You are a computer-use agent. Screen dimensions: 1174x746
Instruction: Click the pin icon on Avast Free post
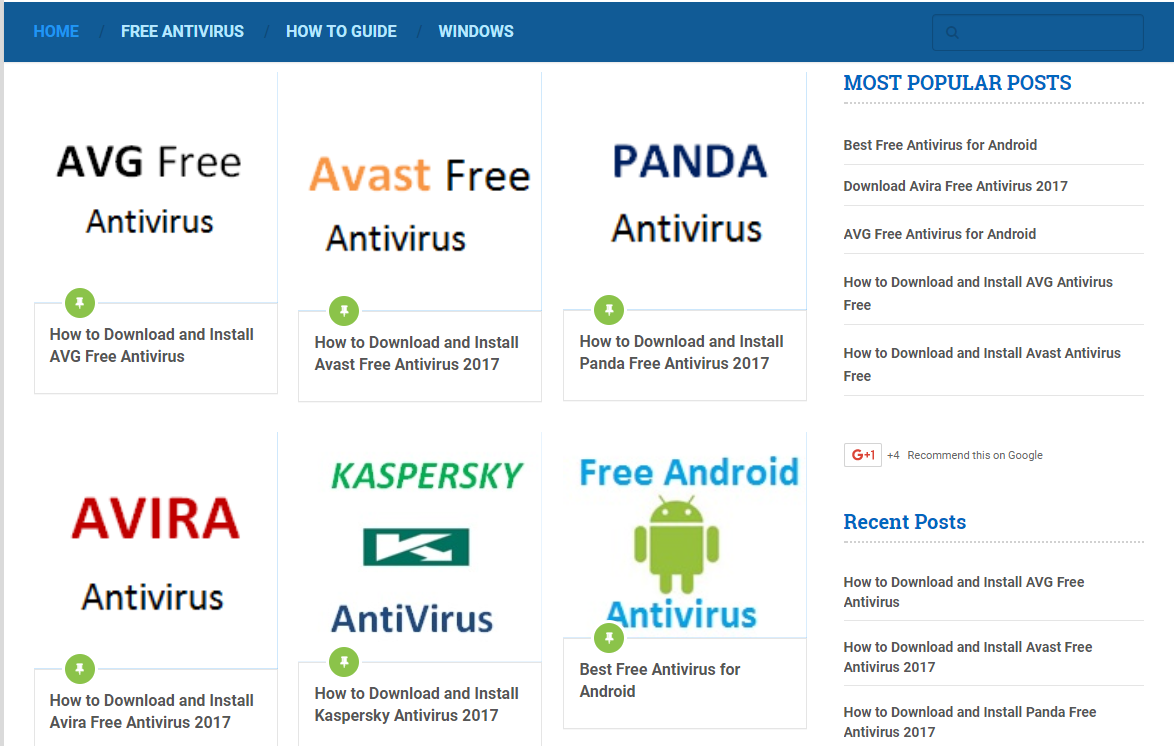click(x=344, y=311)
